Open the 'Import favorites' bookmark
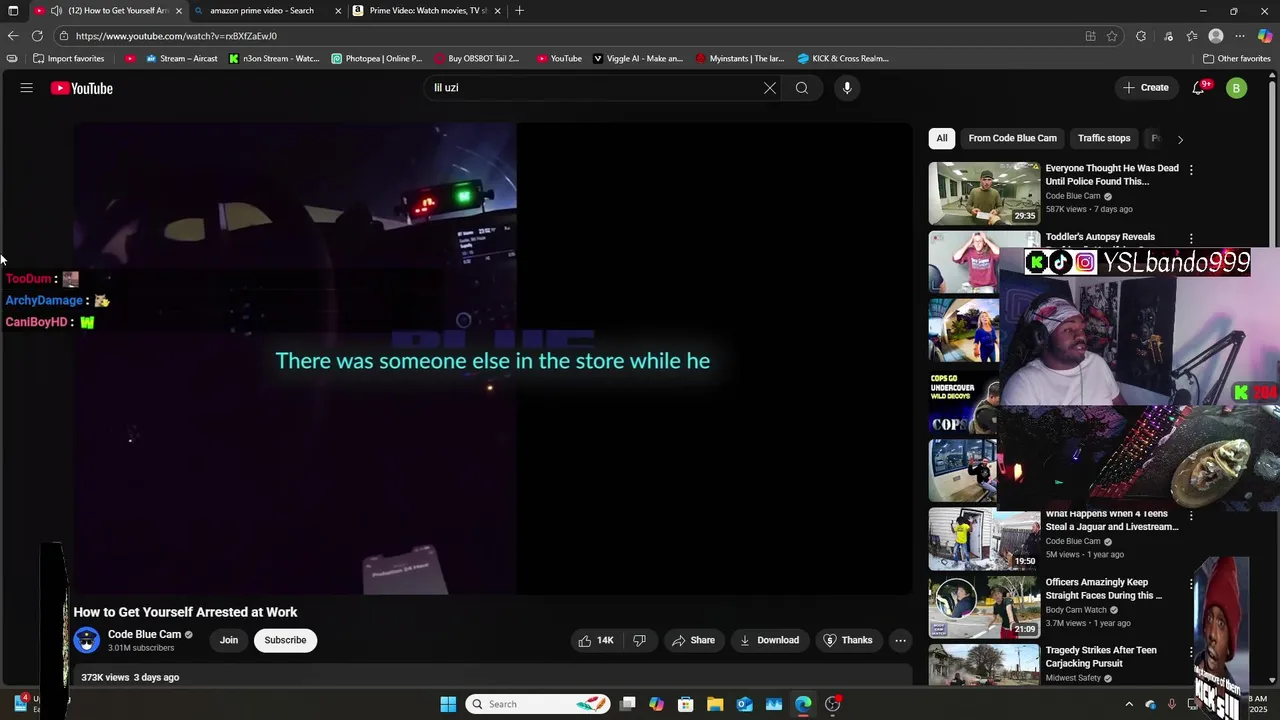 [69, 58]
